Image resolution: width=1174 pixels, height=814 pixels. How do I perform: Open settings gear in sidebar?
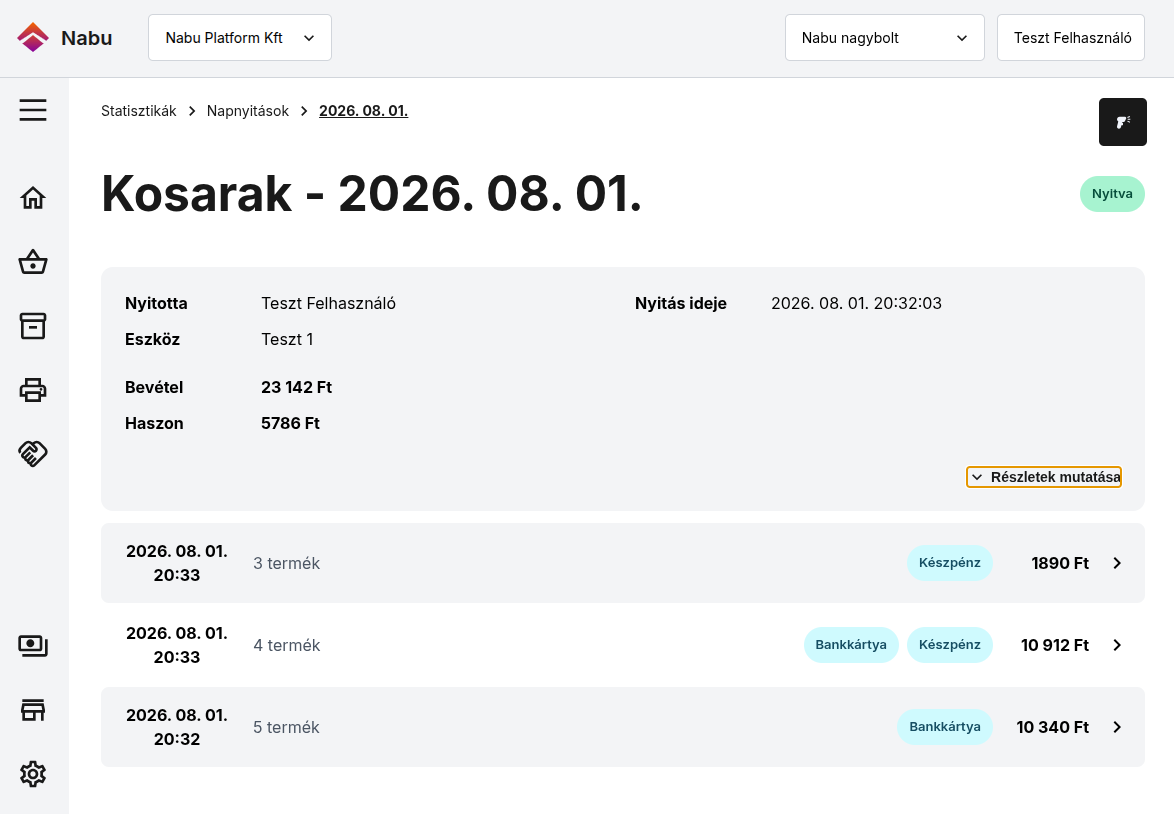click(33, 774)
